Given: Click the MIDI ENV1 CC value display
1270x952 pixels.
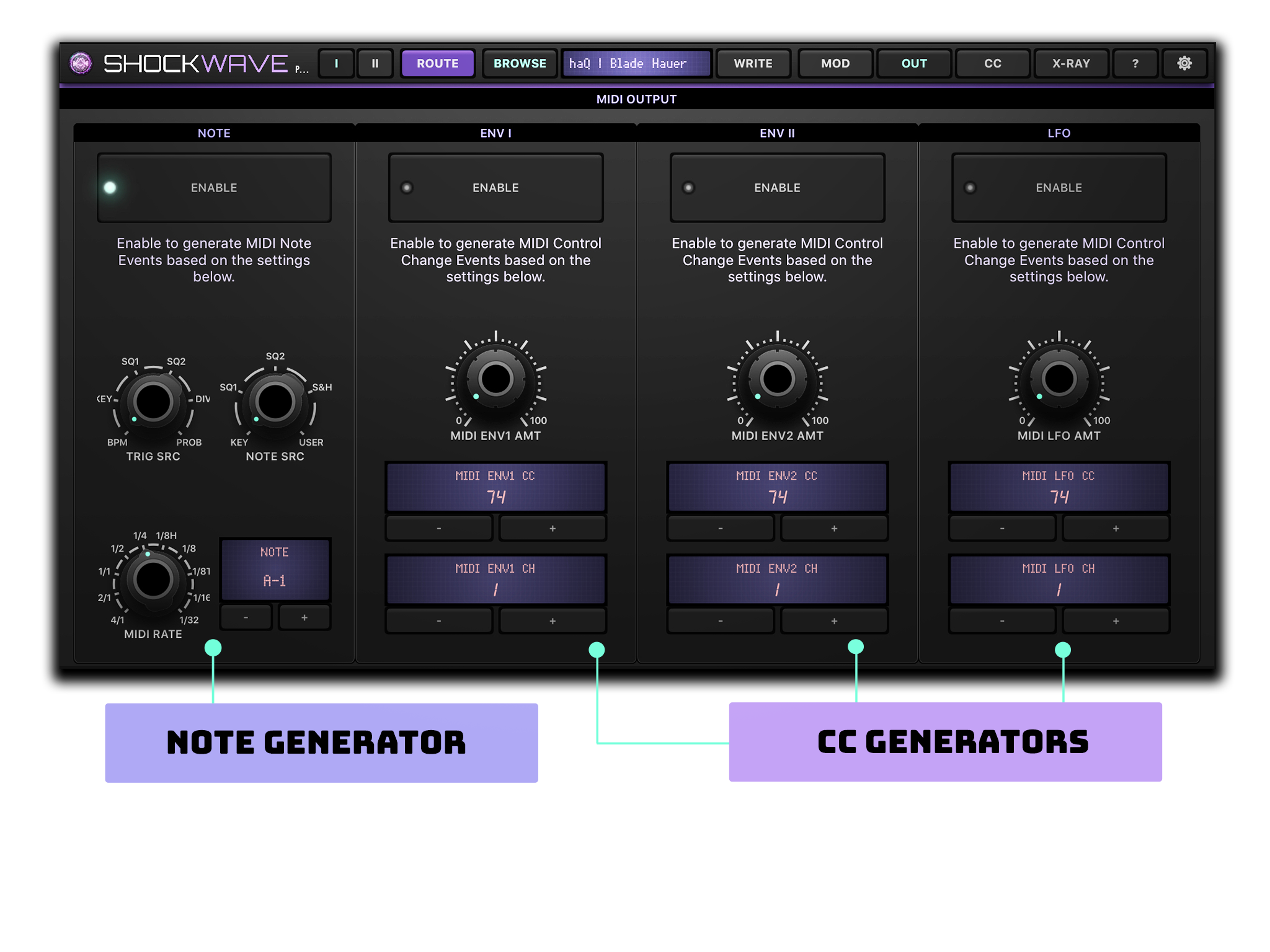Looking at the screenshot, I should pyautogui.click(x=495, y=487).
